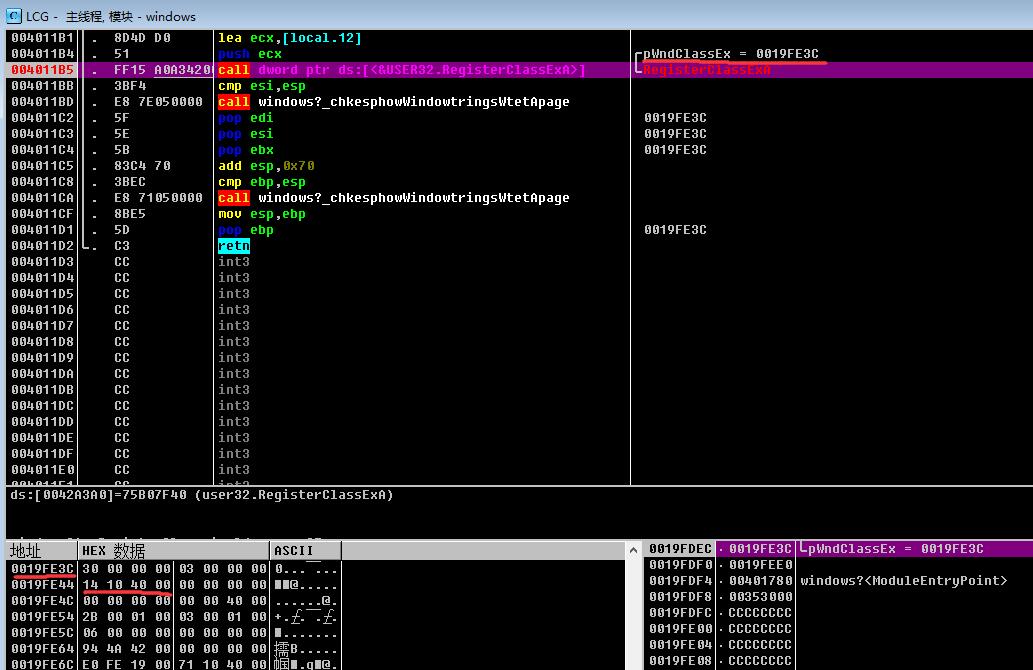Image resolution: width=1033 pixels, height=670 pixels.
Task: Select dump address 0019FE3C row
Action: pyautogui.click(x=173, y=569)
